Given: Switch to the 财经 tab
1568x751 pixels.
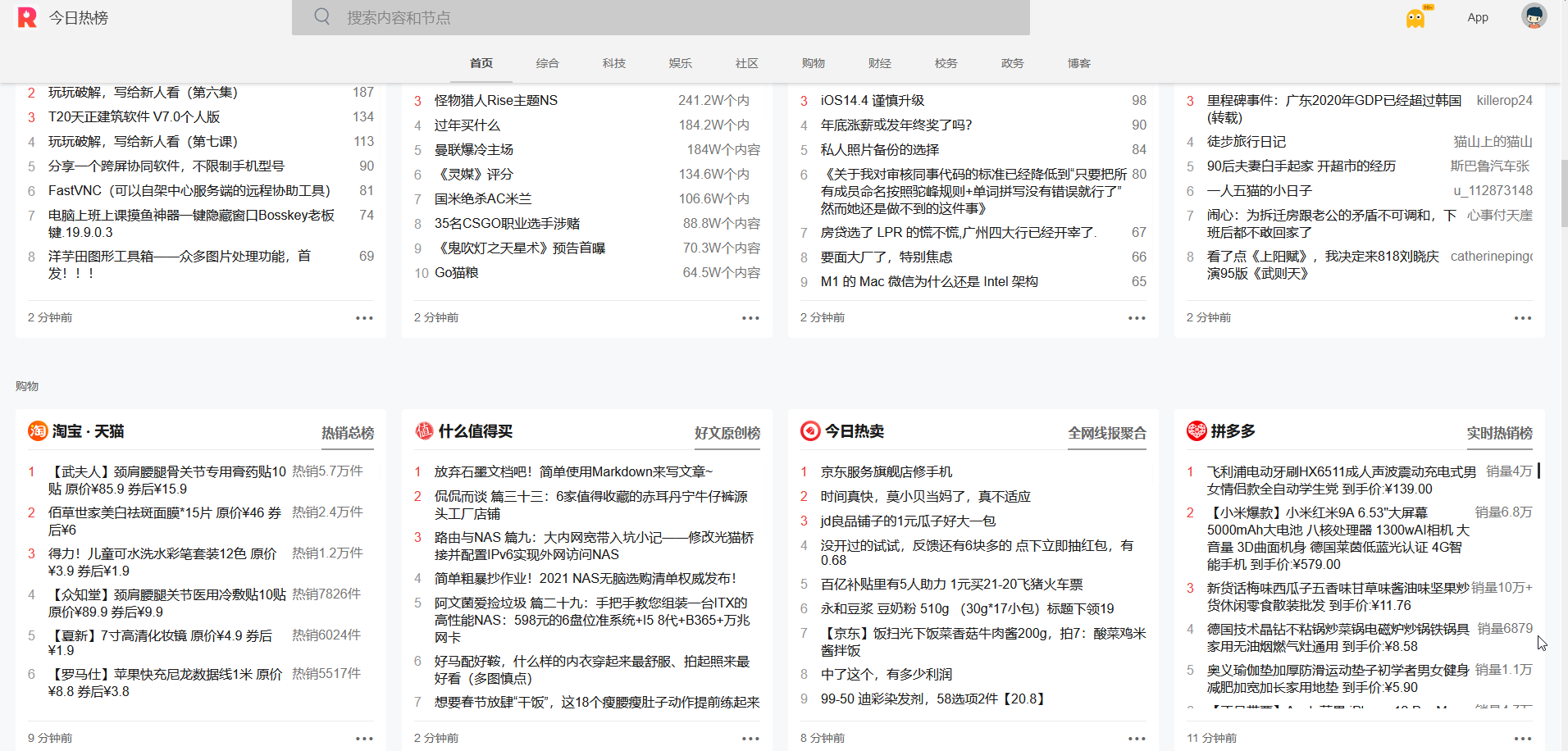Looking at the screenshot, I should (x=880, y=63).
